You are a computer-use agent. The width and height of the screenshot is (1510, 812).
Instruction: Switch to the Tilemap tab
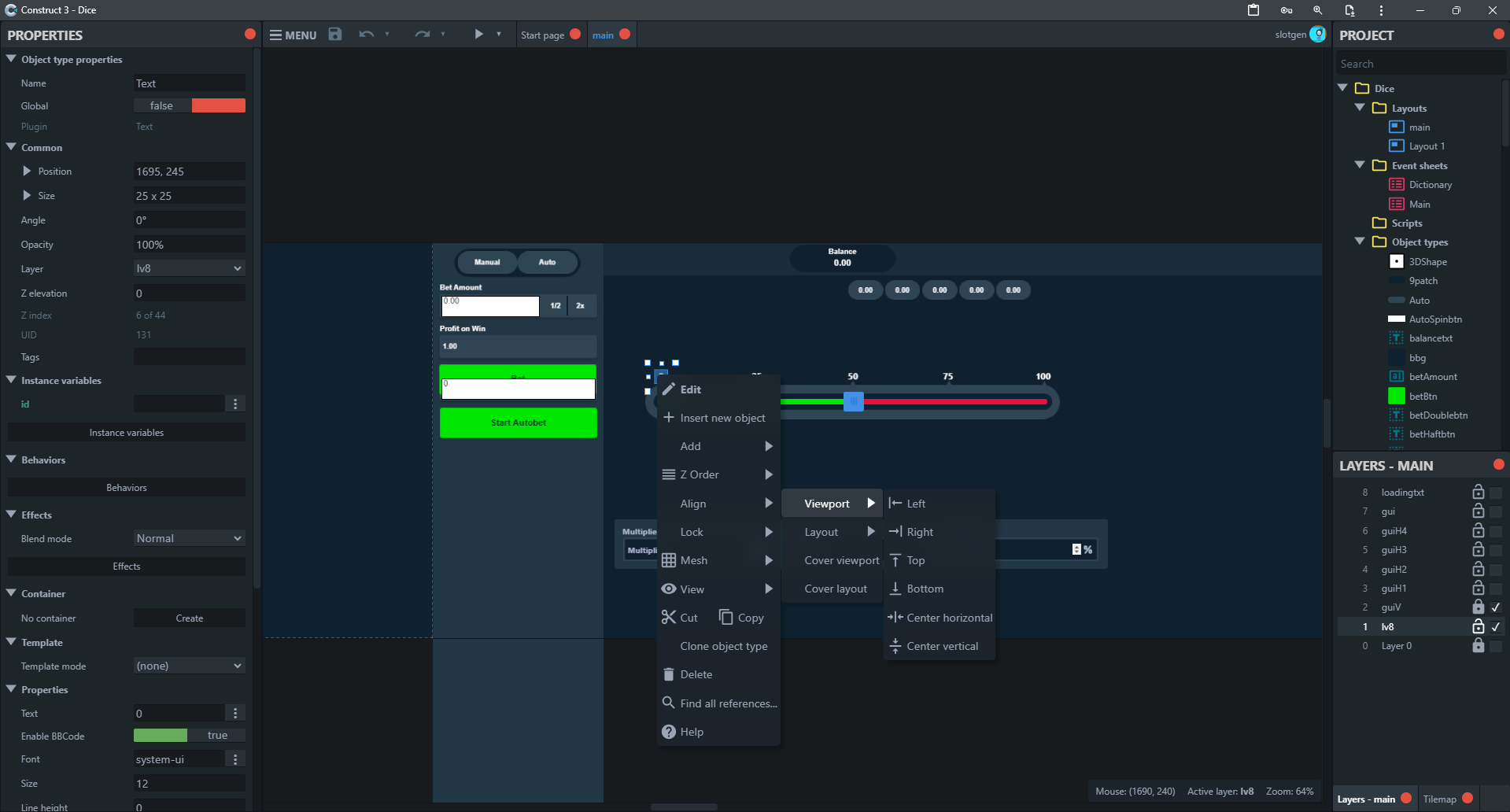point(1439,799)
